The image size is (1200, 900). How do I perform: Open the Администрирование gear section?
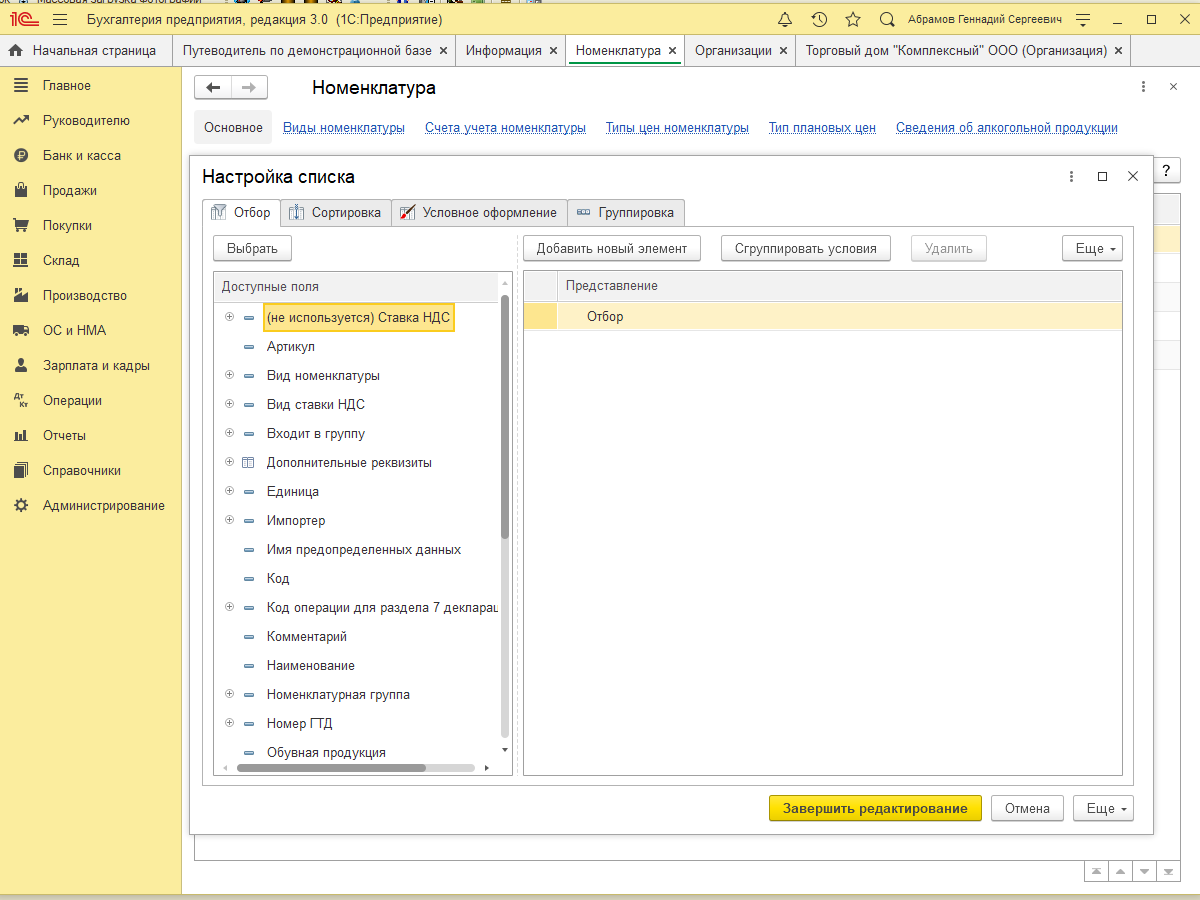click(103, 506)
